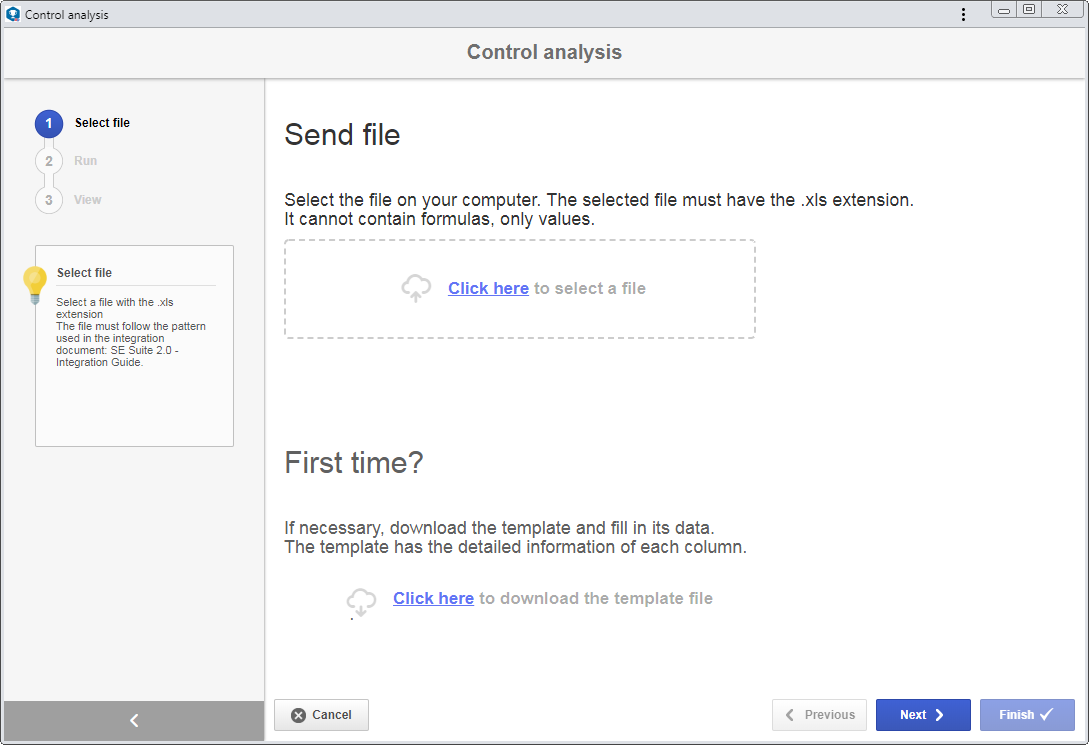Maximize the Control analysis window

coord(1029,9)
